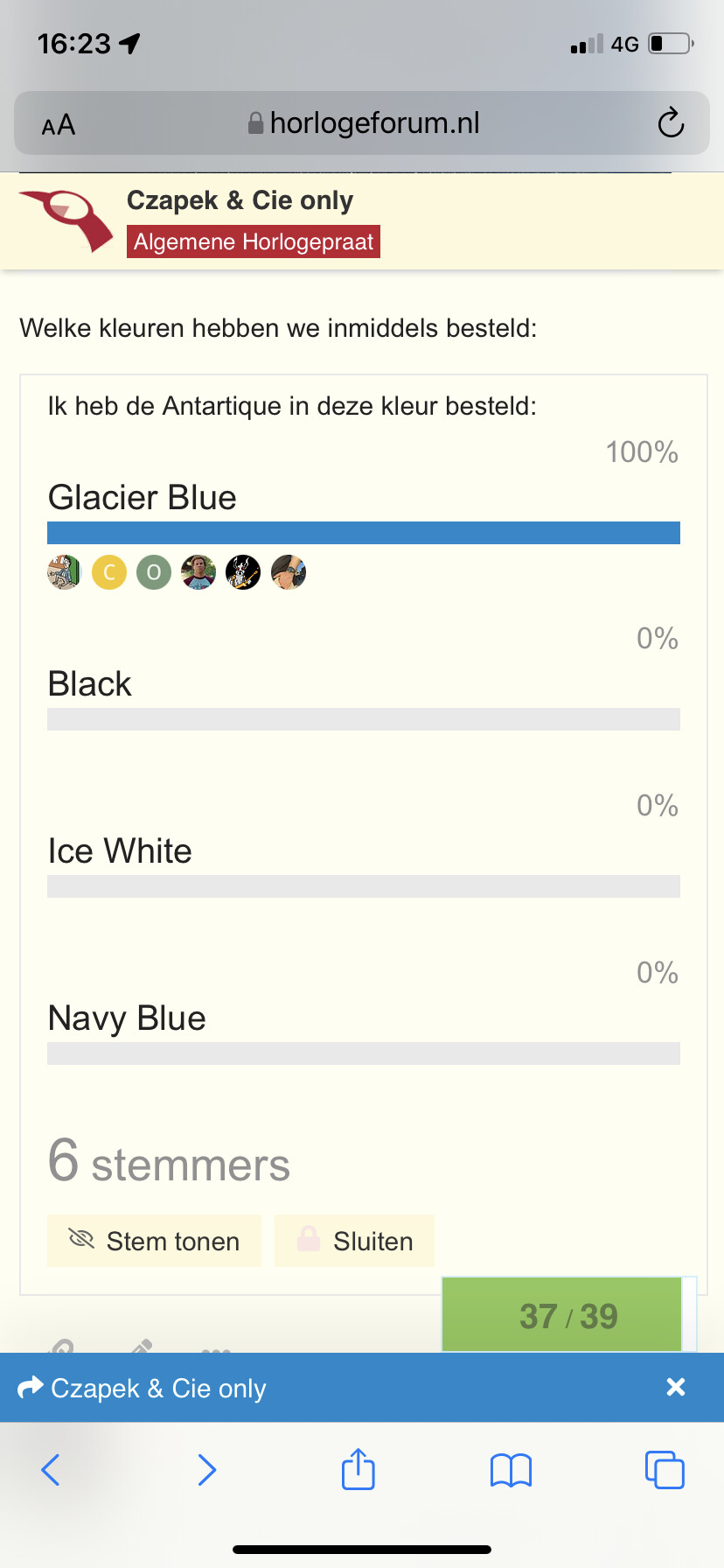Open the first voter avatar under Glacier Blue

coord(64,573)
